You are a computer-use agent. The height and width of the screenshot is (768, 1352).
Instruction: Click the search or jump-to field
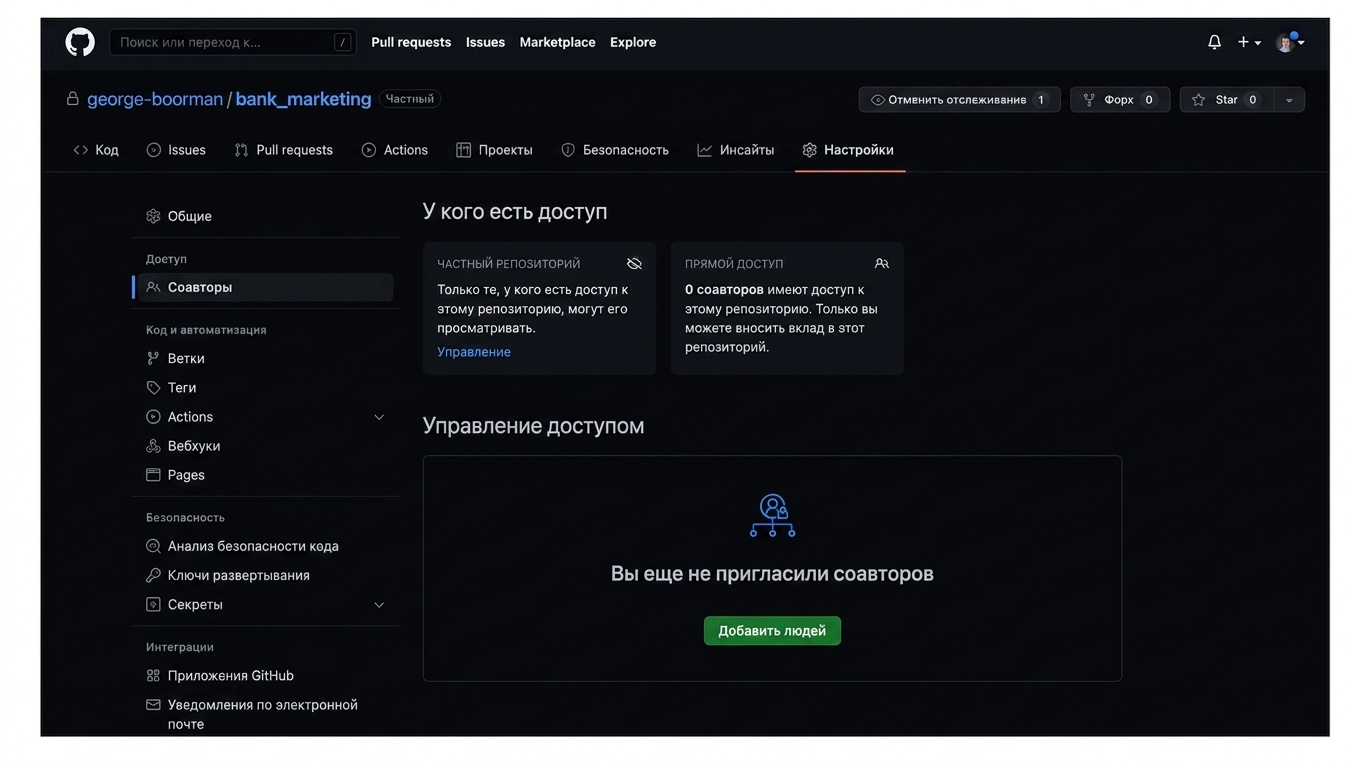point(232,42)
